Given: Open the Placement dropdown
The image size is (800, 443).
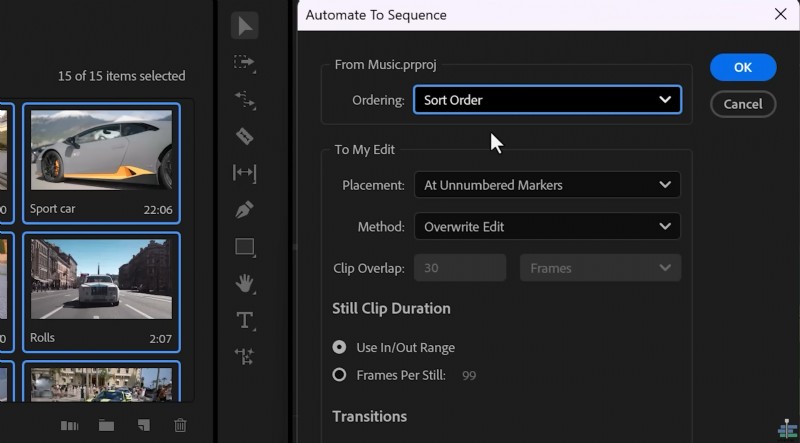Looking at the screenshot, I should (547, 185).
